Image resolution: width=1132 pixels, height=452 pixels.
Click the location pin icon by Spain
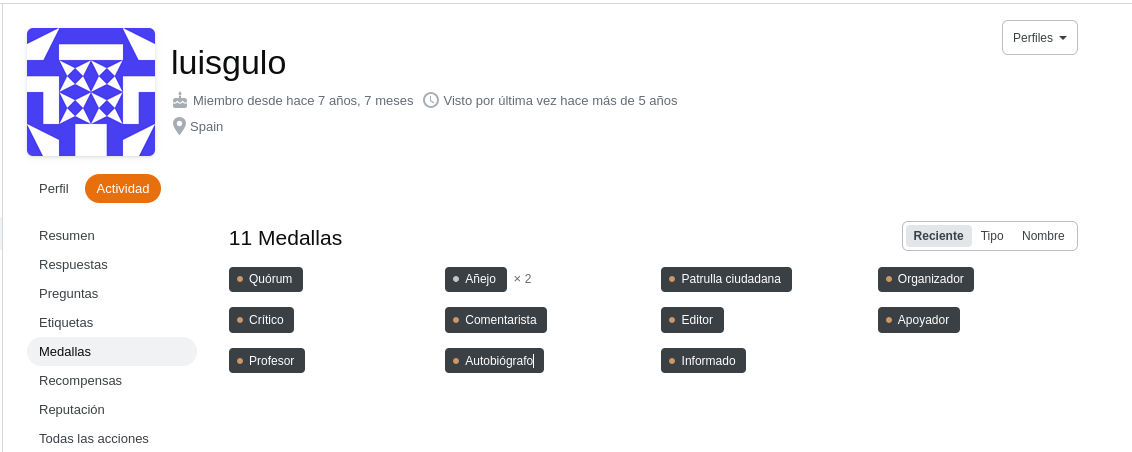tap(179, 126)
